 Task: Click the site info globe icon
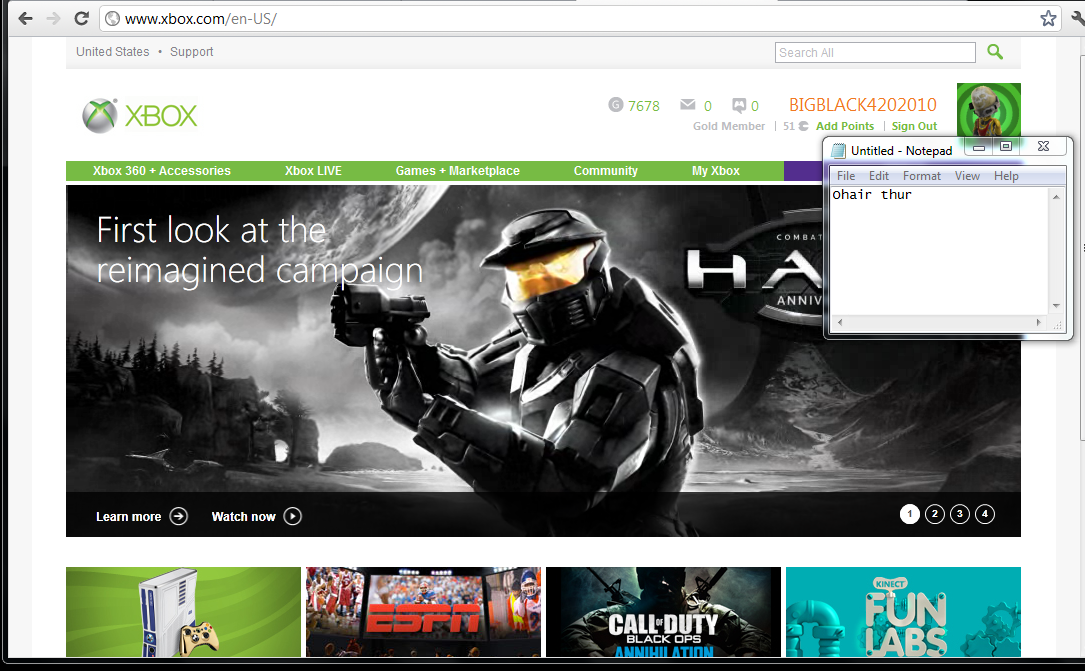coord(113,19)
